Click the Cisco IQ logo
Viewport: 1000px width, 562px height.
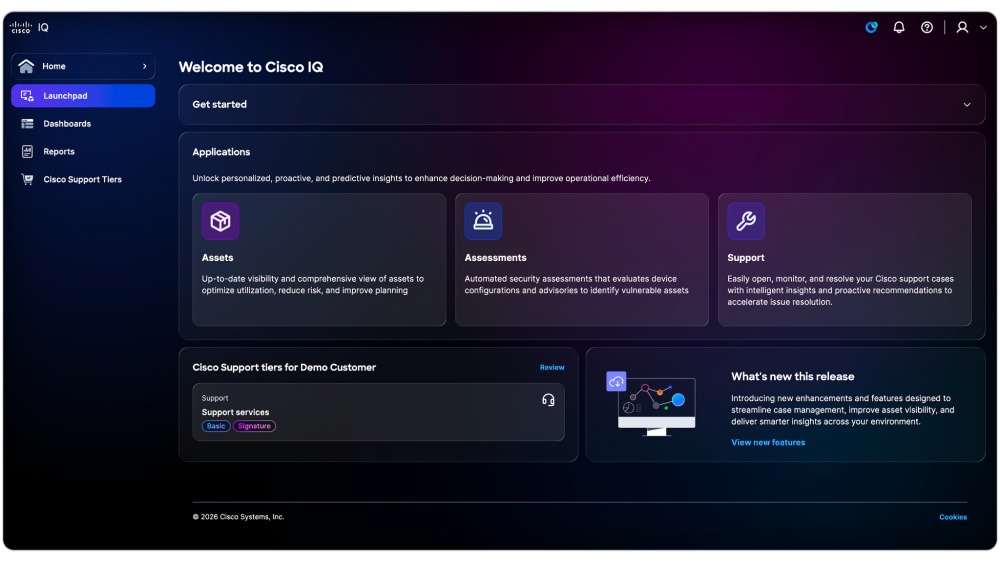[x=29, y=27]
